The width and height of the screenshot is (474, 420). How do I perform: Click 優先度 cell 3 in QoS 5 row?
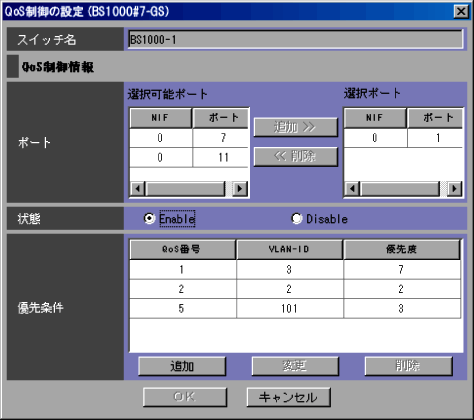[x=402, y=308]
